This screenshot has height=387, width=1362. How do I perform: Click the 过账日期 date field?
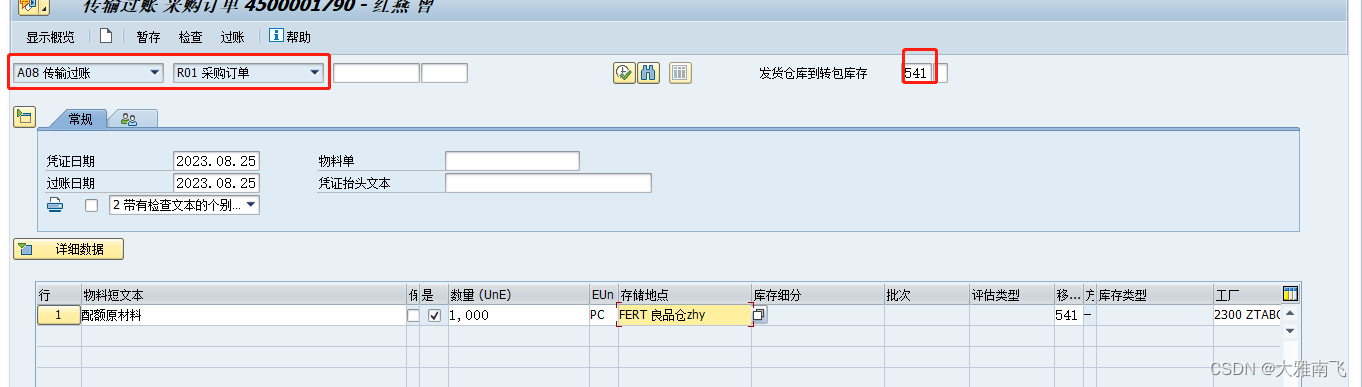[x=216, y=183]
